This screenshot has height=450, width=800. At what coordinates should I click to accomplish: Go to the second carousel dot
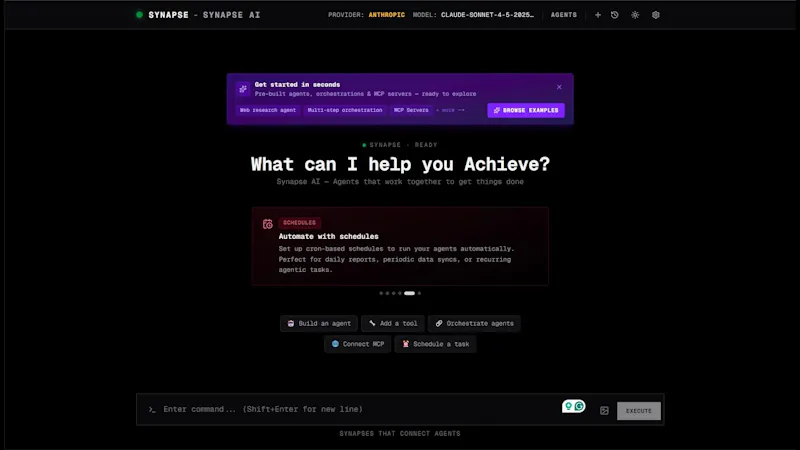[387, 293]
